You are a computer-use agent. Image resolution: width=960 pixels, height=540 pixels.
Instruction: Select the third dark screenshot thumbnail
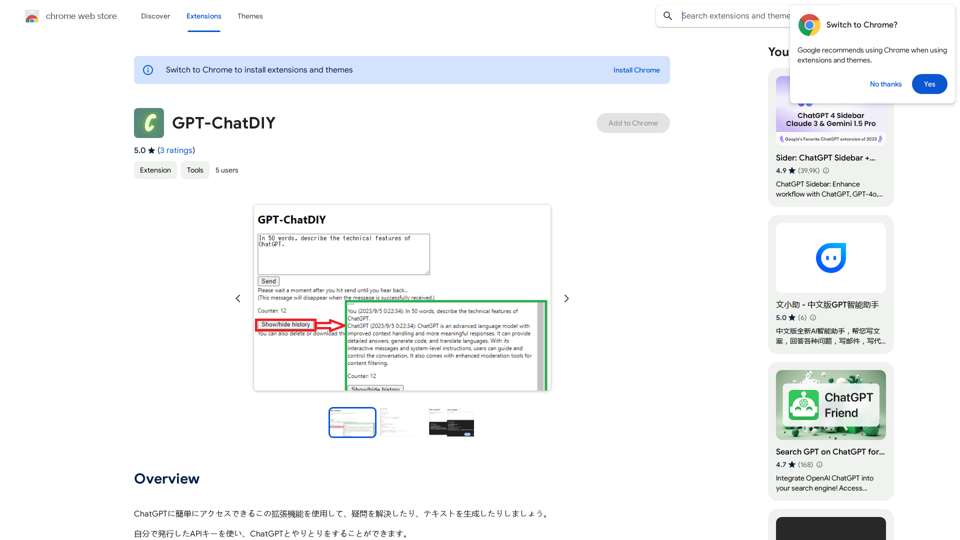click(x=451, y=422)
